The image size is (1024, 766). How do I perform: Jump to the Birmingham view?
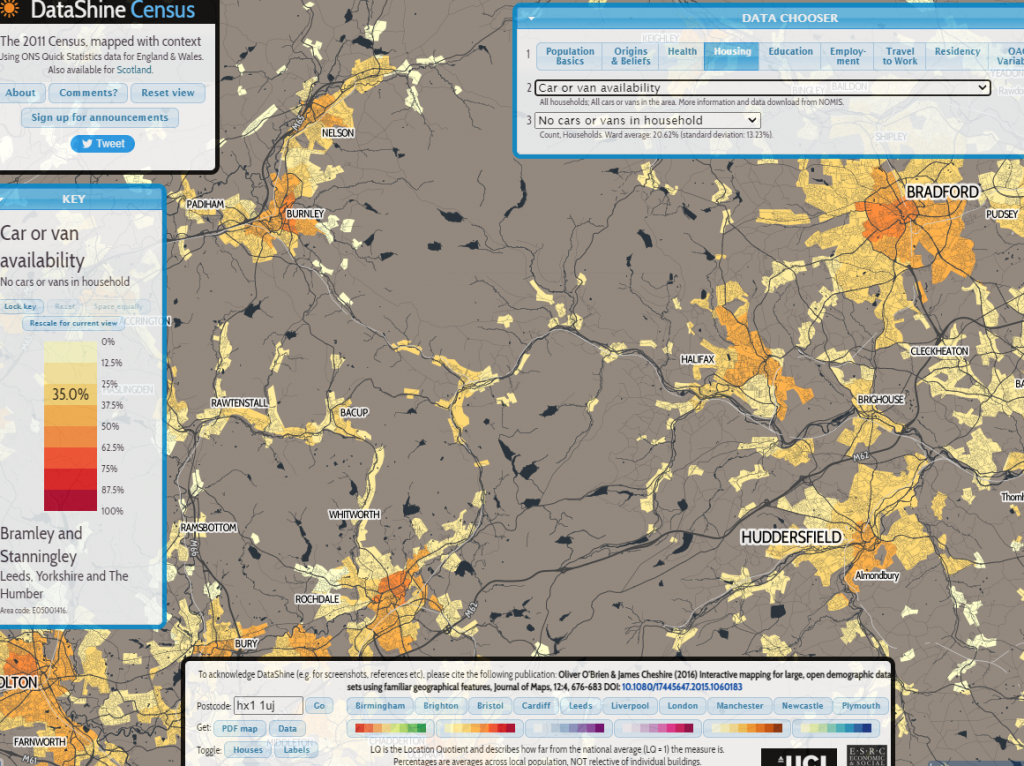click(x=380, y=706)
